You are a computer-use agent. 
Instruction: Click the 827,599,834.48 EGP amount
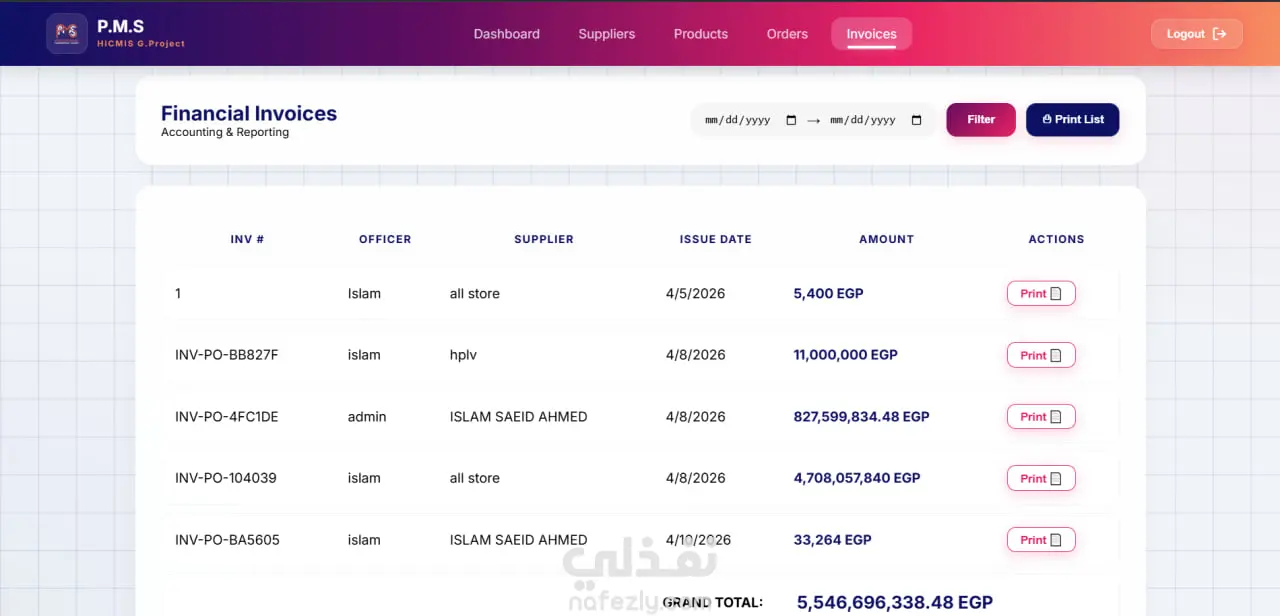[862, 417]
